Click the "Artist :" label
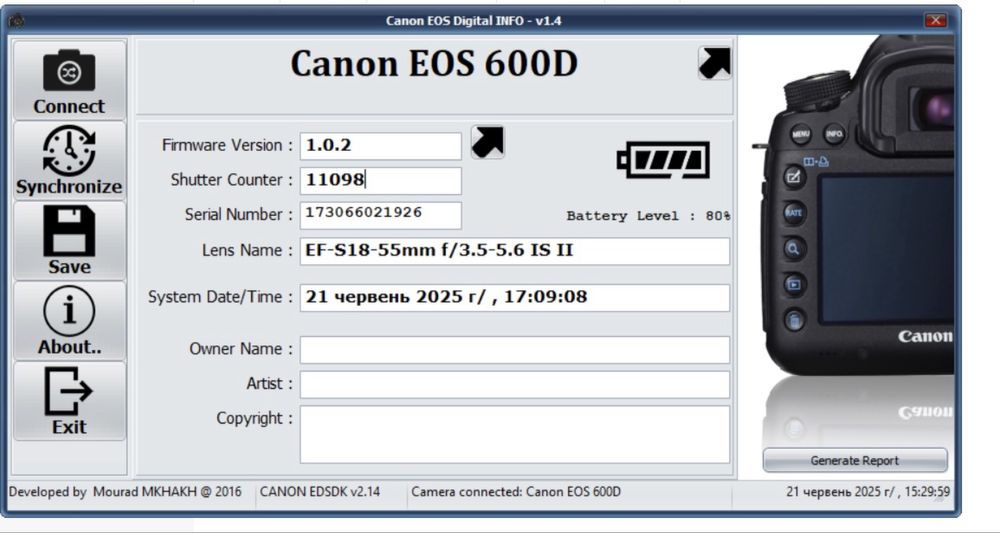 [269, 383]
